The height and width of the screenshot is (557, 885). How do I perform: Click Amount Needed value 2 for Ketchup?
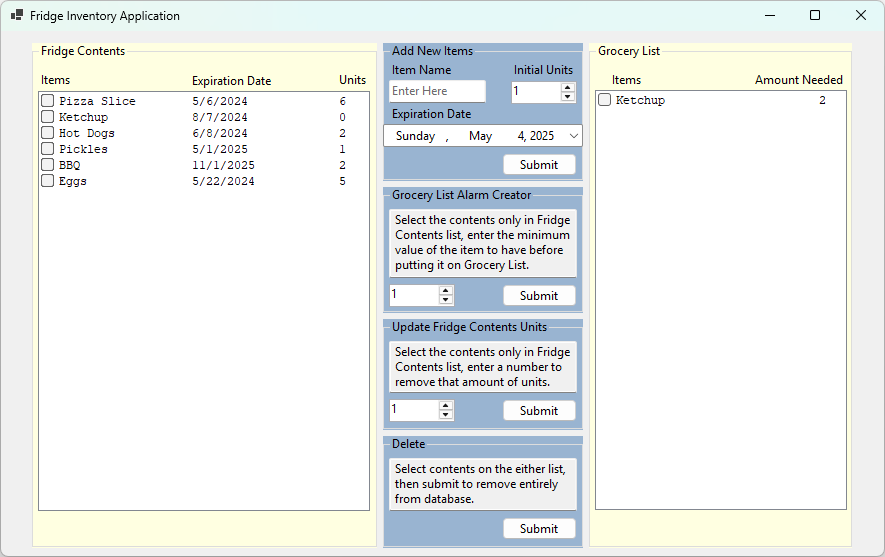822,100
